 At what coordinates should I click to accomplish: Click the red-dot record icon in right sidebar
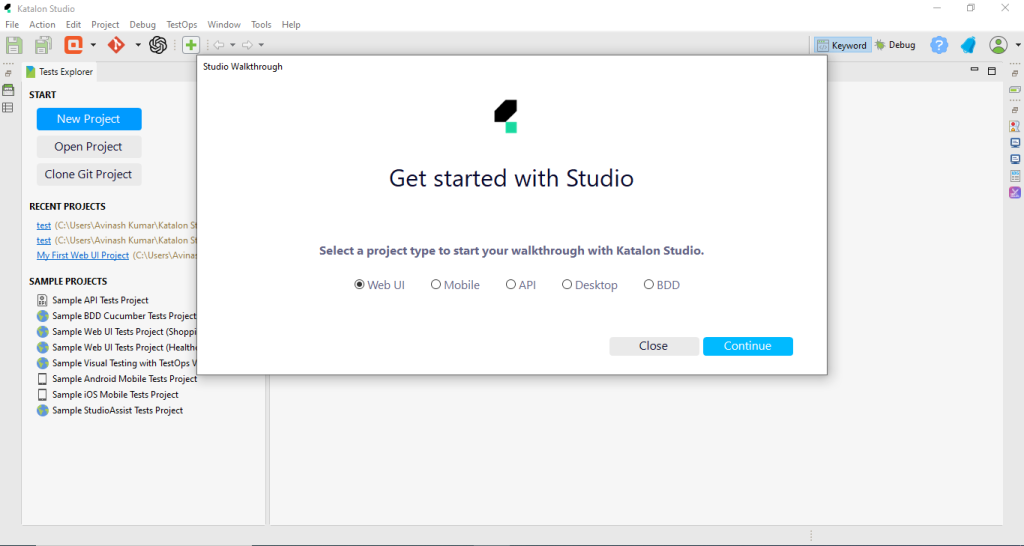click(x=1015, y=126)
